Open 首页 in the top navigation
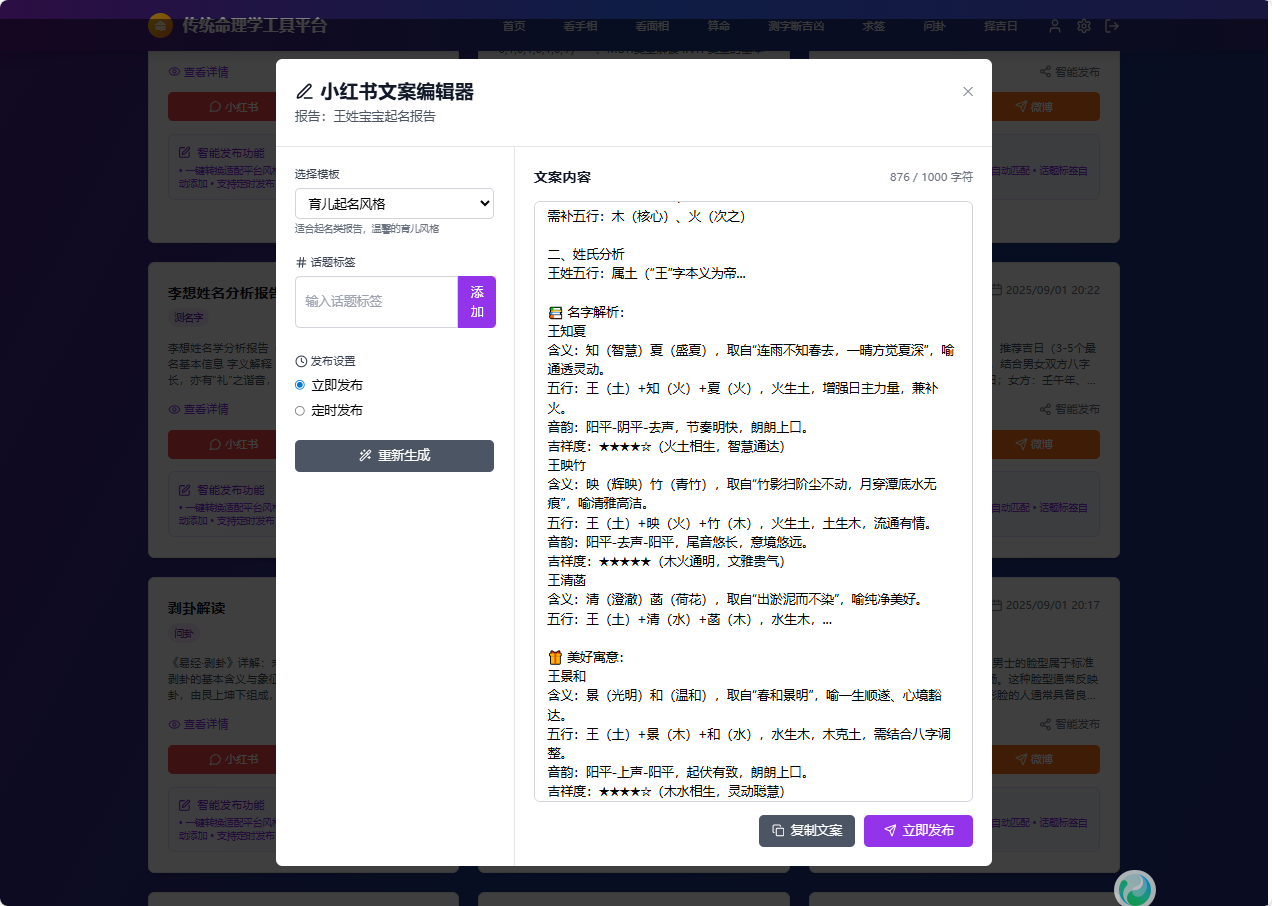 [514, 27]
